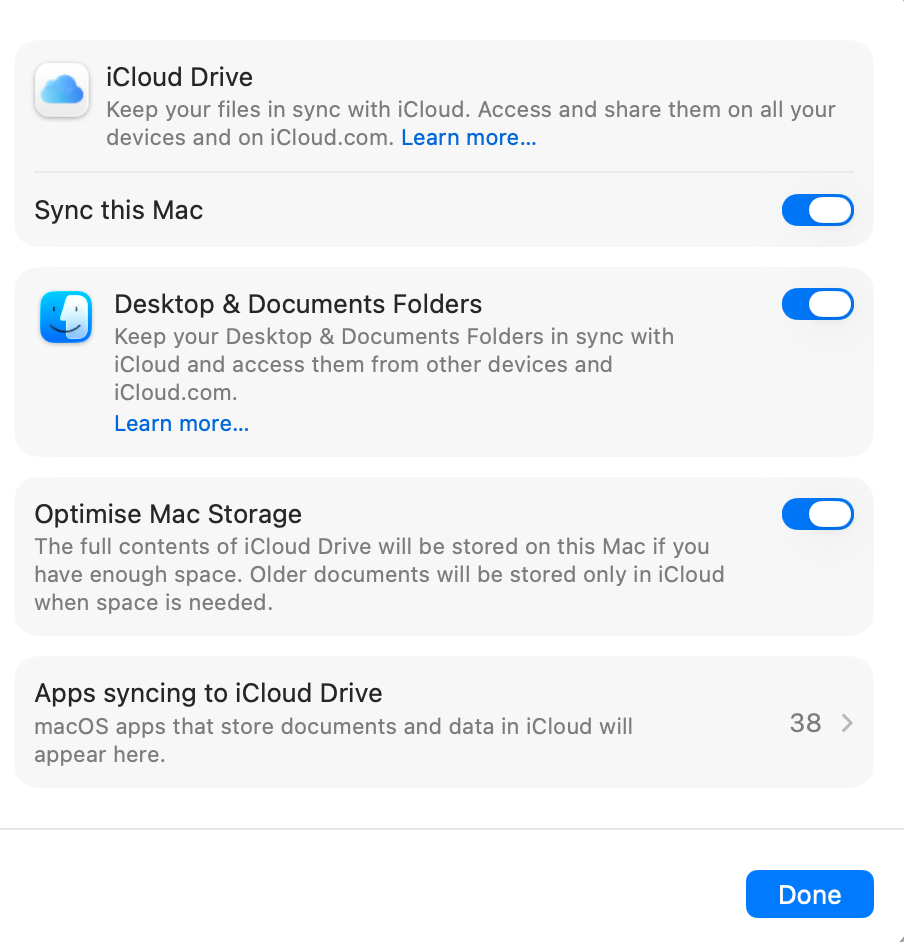Click the macOS apps description text
Screen dimensions: 904x942
pyautogui.click(x=333, y=740)
